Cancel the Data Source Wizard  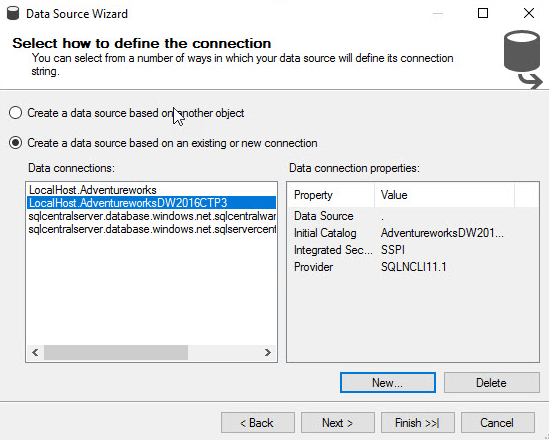498,422
